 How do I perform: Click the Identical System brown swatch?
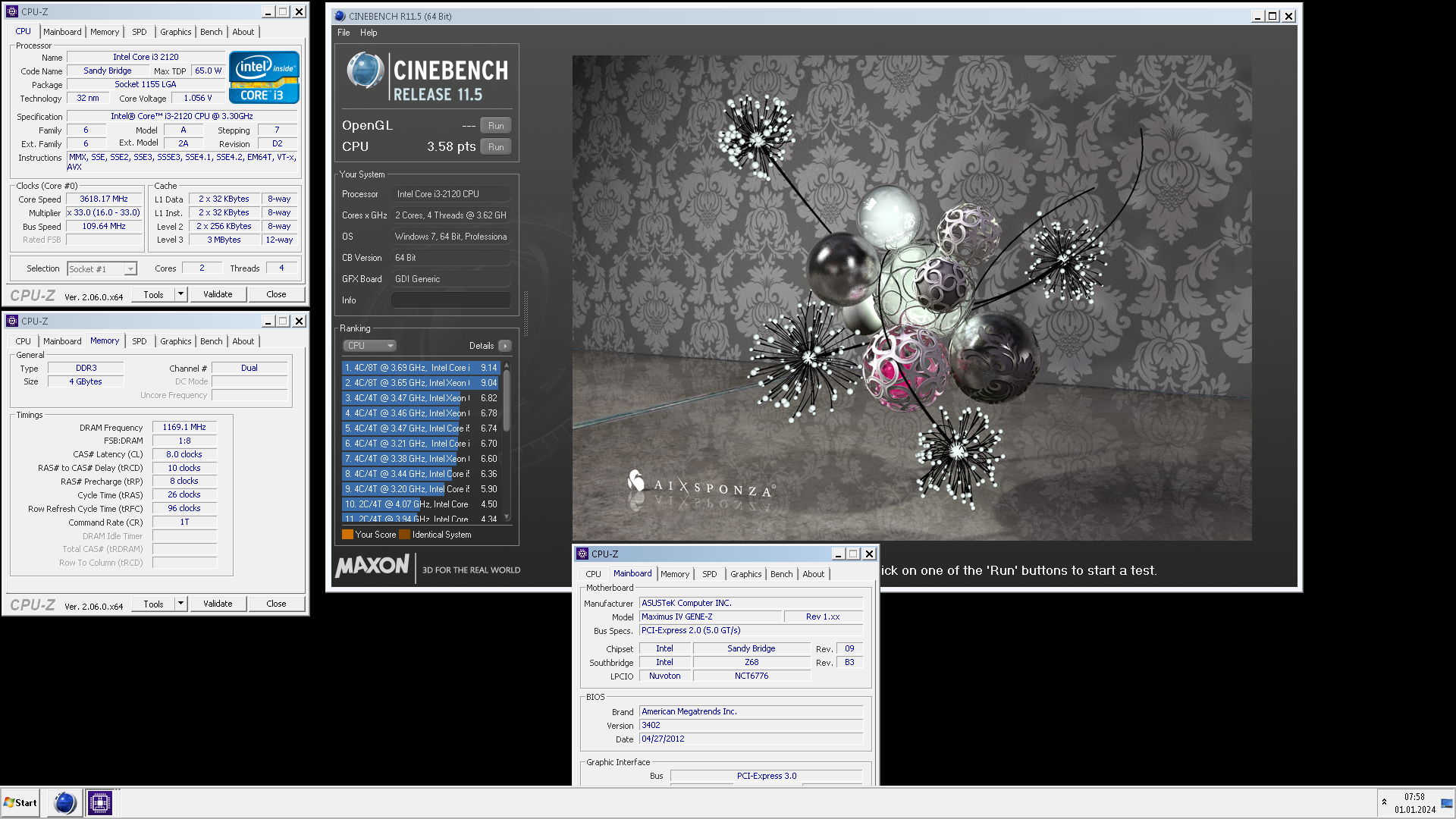tap(404, 535)
